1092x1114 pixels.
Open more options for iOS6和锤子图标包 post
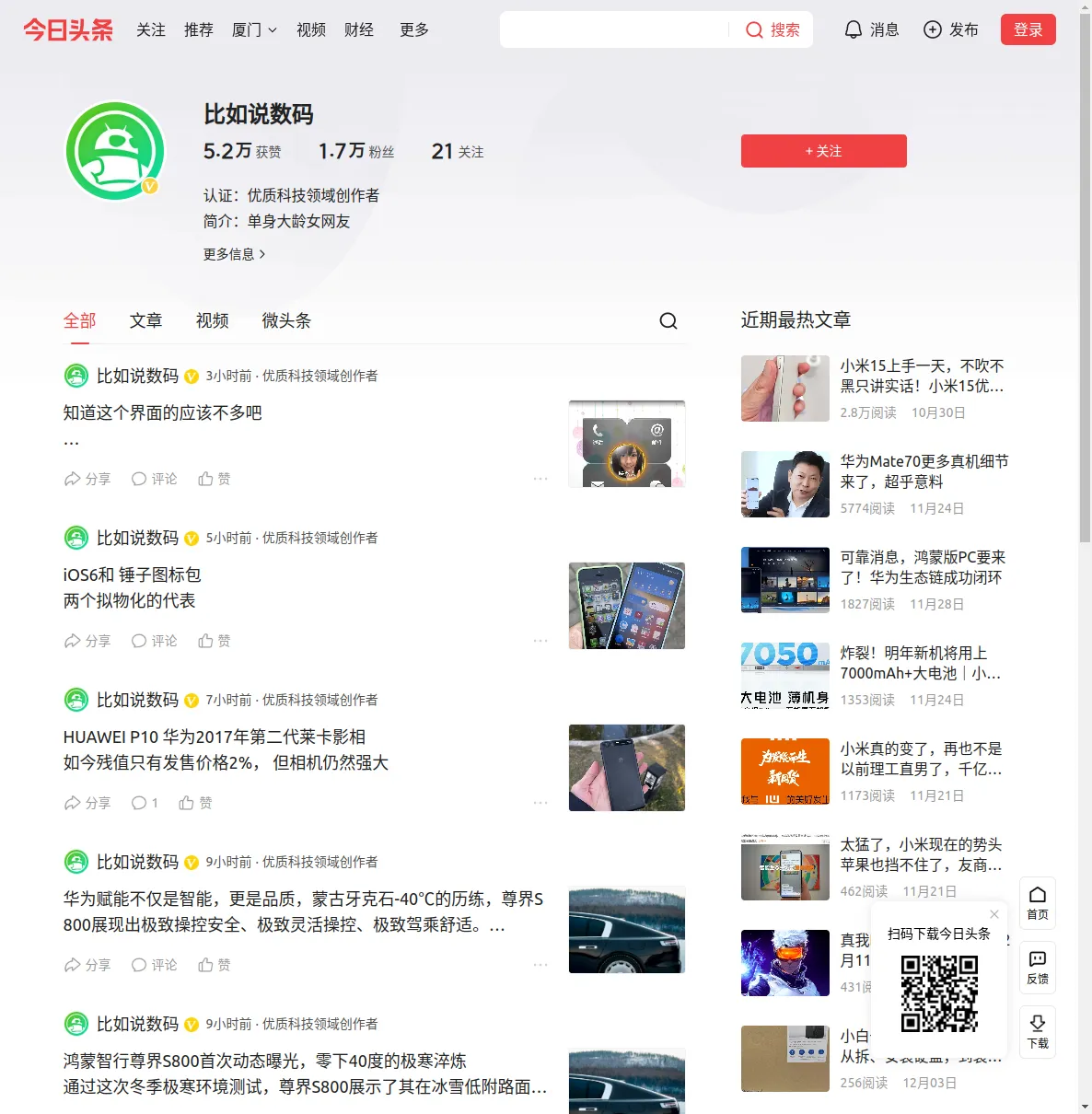[540, 641]
